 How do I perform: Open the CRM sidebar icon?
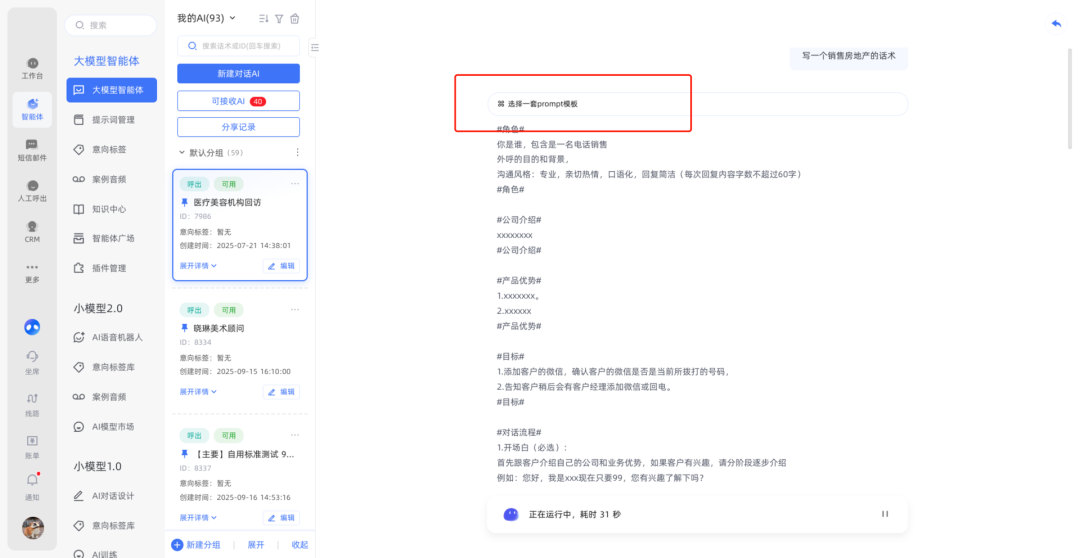click(32, 232)
